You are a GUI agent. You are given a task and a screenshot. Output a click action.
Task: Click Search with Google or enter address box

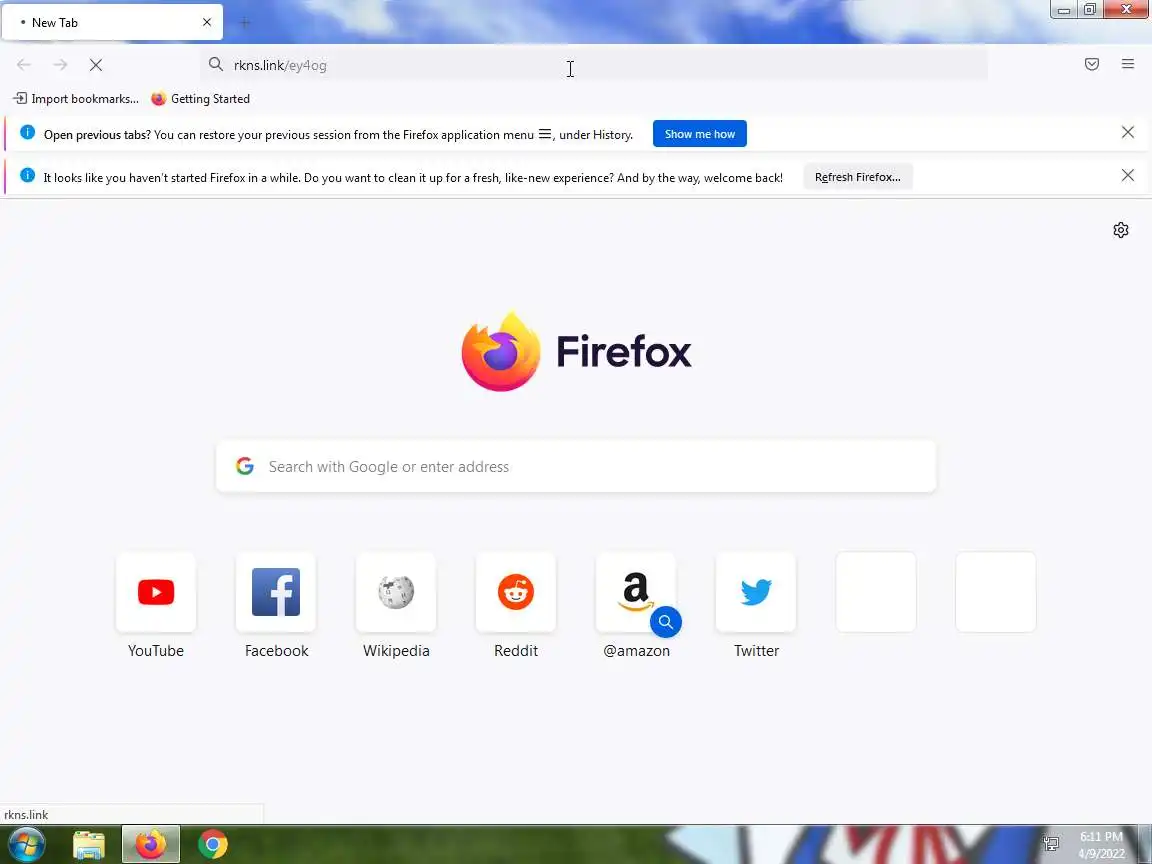coord(575,467)
